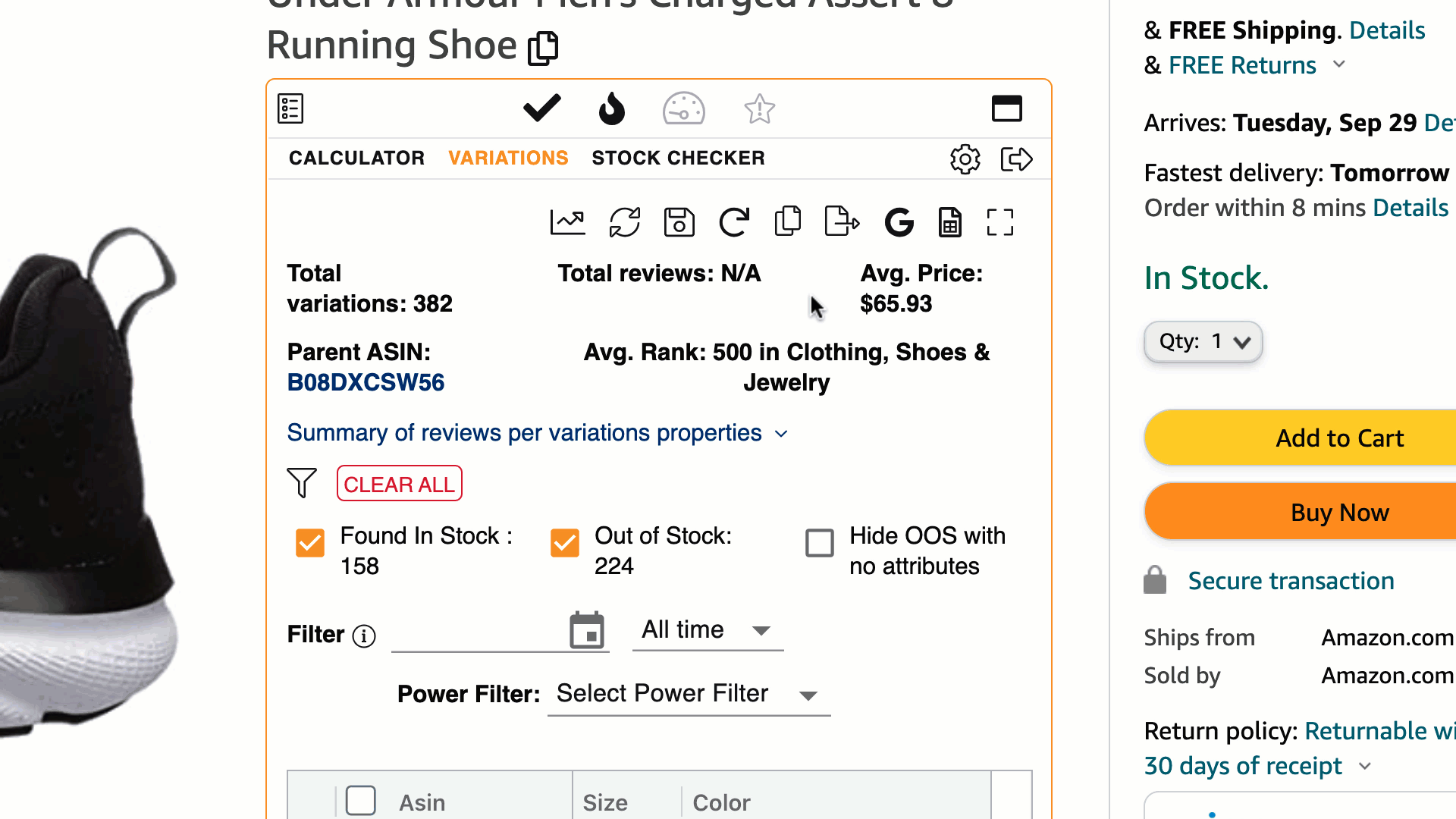Toggle Found In Stock checkbox

click(310, 543)
